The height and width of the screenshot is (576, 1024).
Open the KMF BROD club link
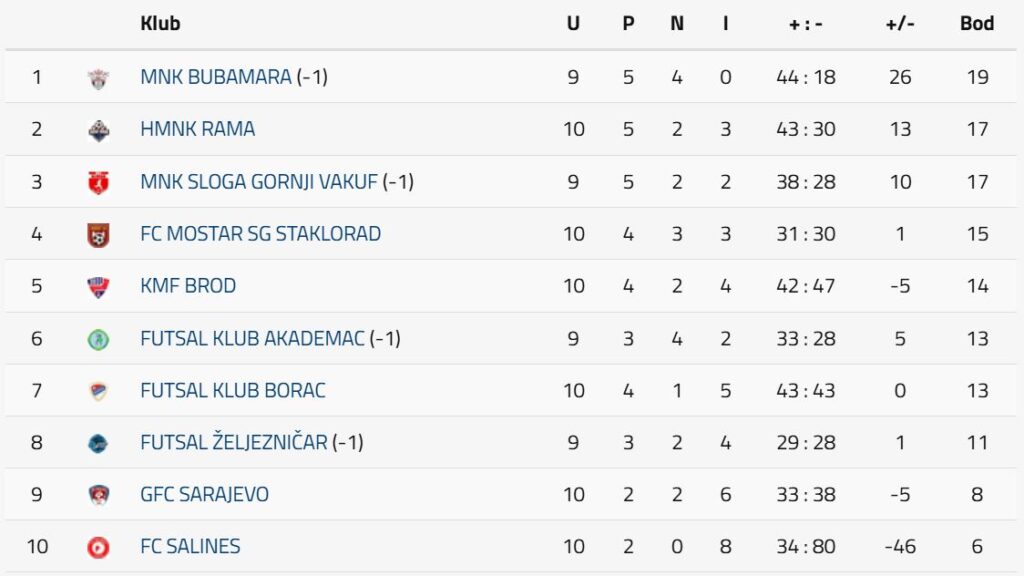point(188,286)
